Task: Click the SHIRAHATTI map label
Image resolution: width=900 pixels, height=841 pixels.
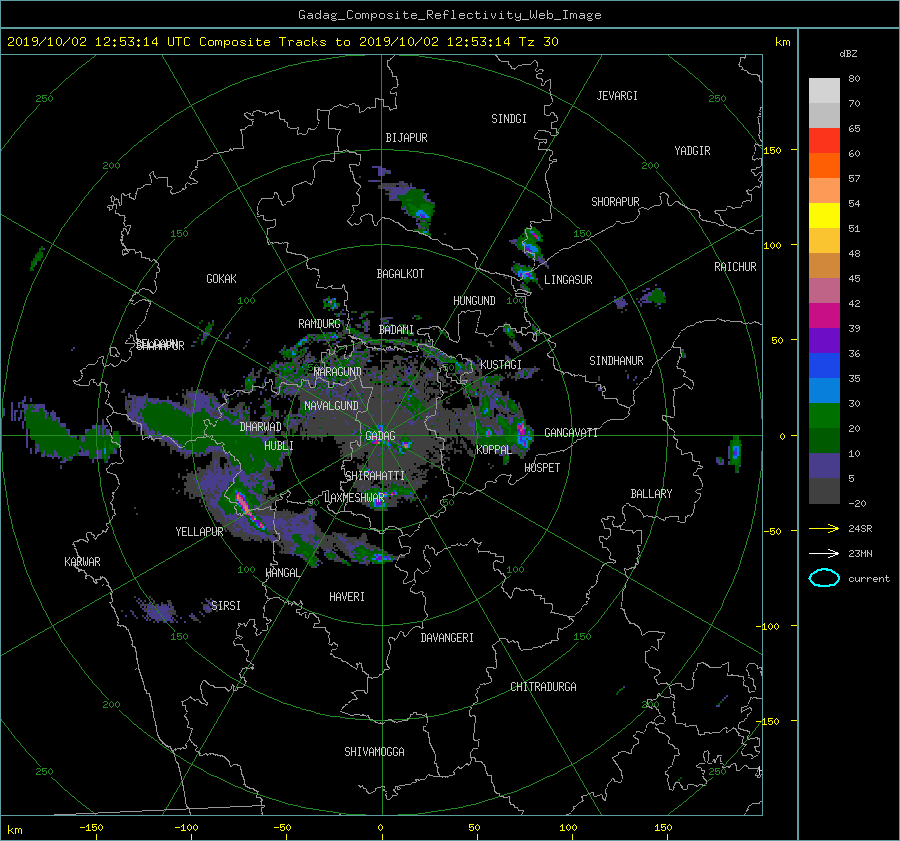Action: click(375, 476)
